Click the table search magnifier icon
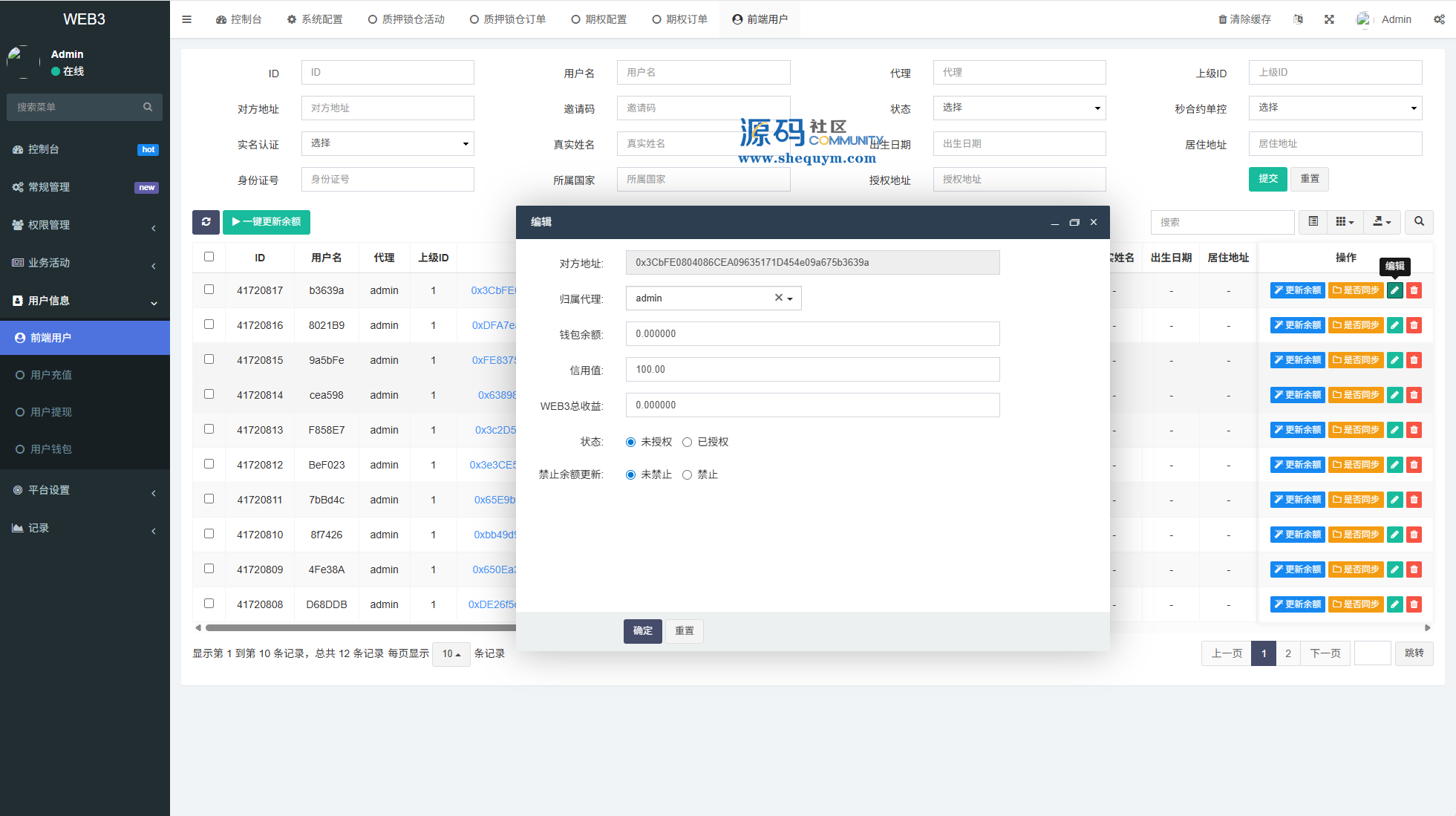The width and height of the screenshot is (1456, 816). (1419, 222)
